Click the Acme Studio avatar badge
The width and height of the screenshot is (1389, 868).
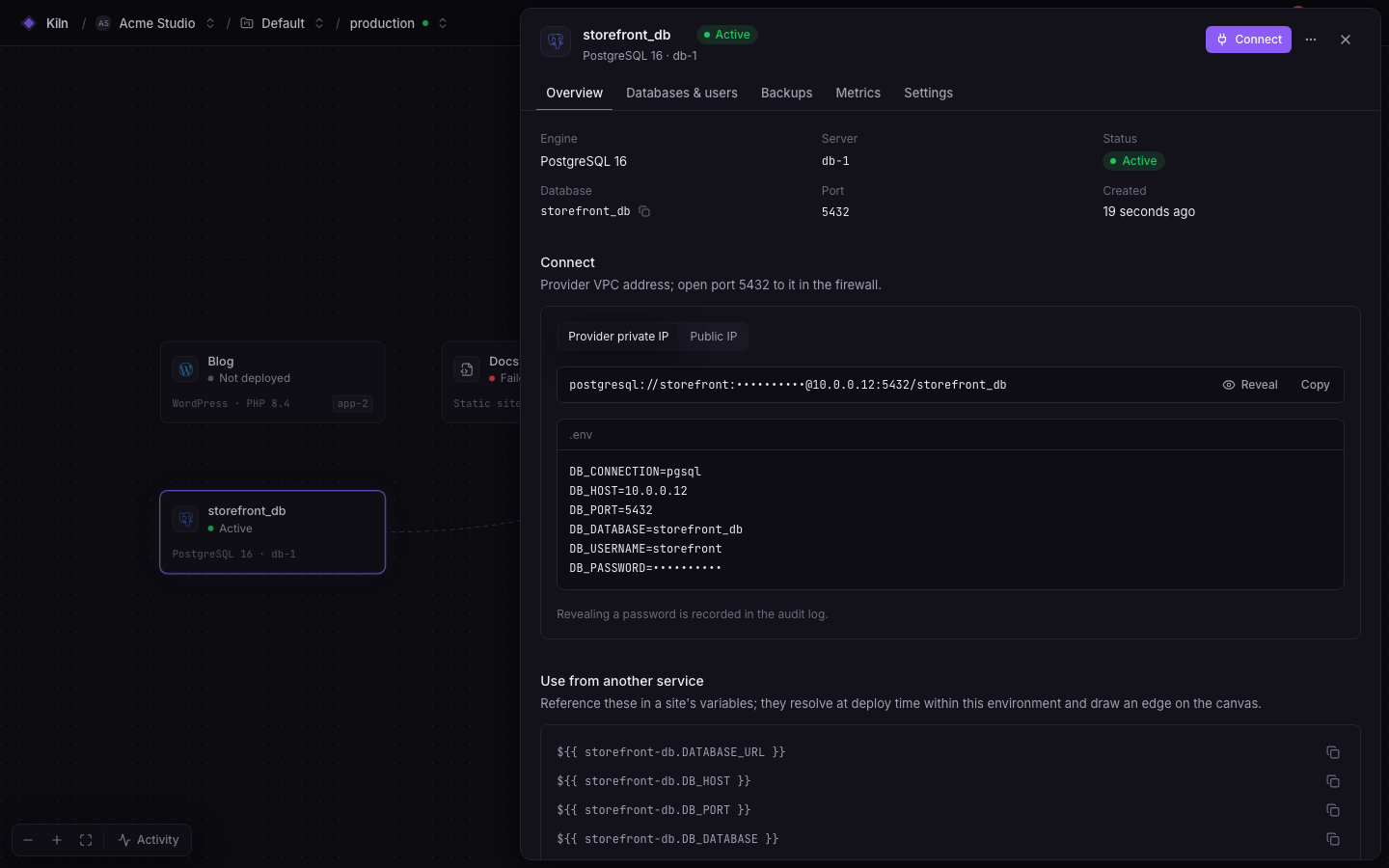point(103,23)
